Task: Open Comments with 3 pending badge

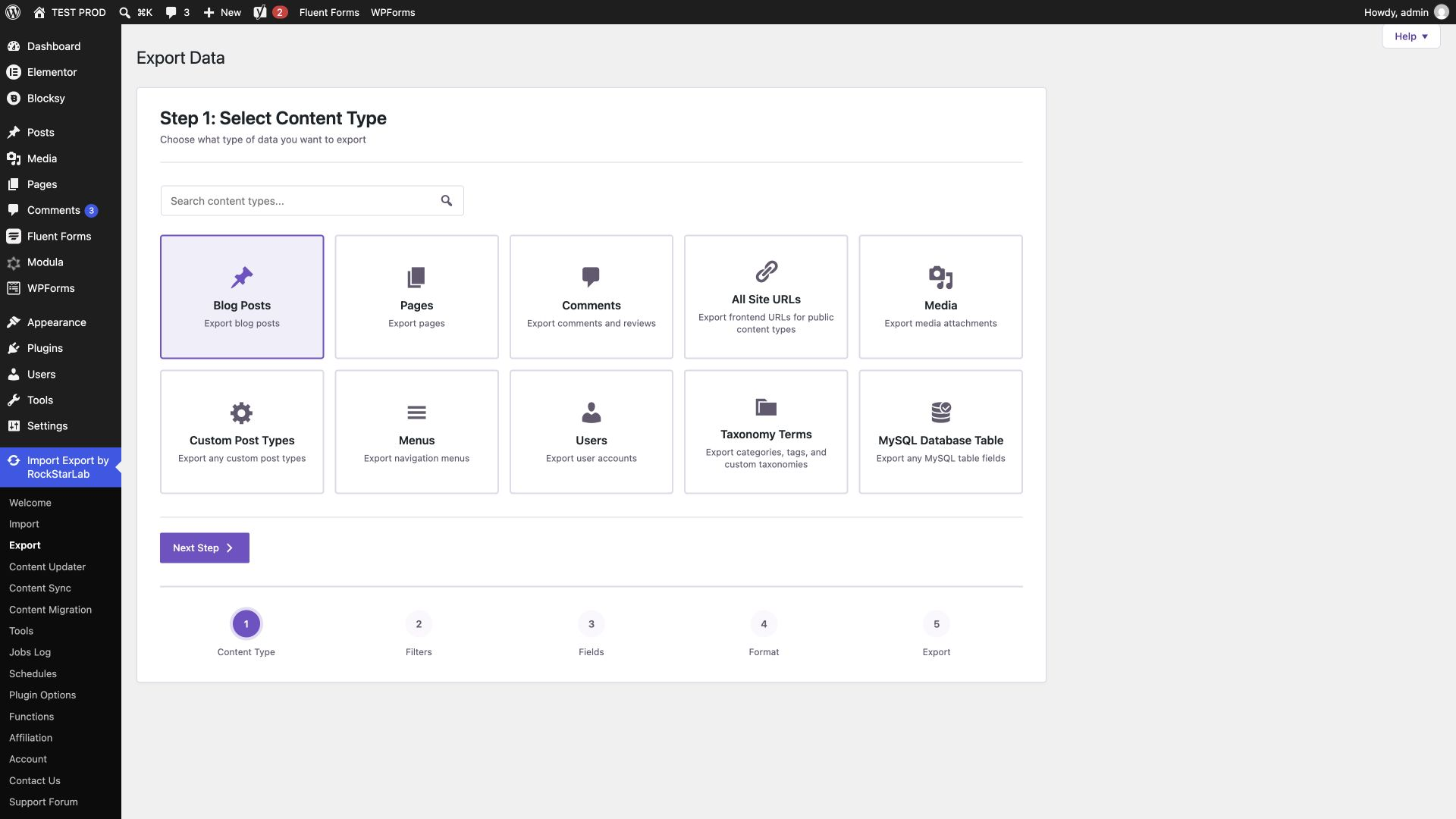Action: pyautogui.click(x=61, y=210)
